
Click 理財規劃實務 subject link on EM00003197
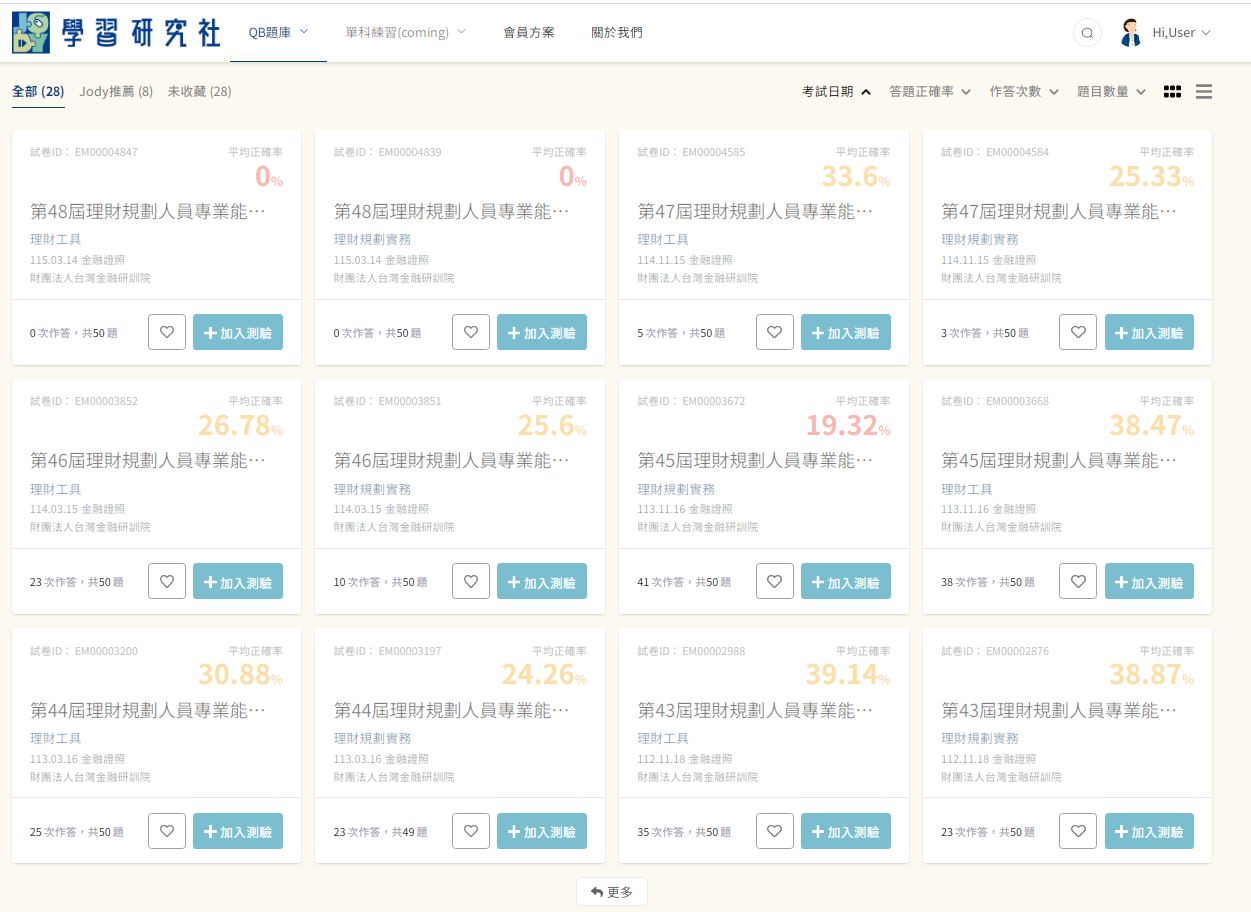point(372,738)
